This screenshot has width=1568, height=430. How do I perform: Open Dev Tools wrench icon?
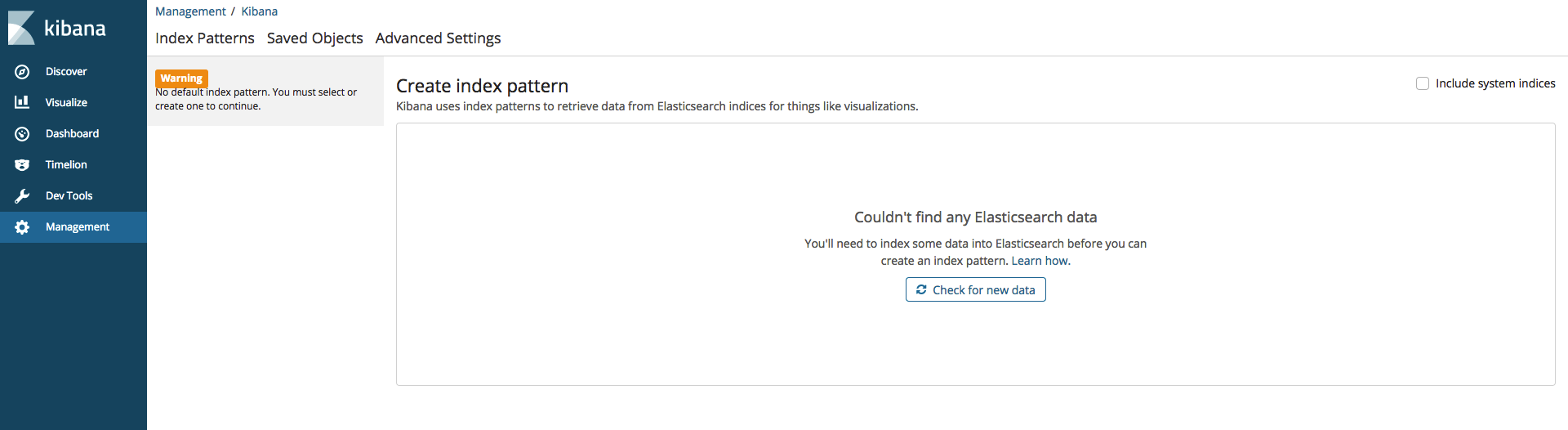(x=22, y=196)
